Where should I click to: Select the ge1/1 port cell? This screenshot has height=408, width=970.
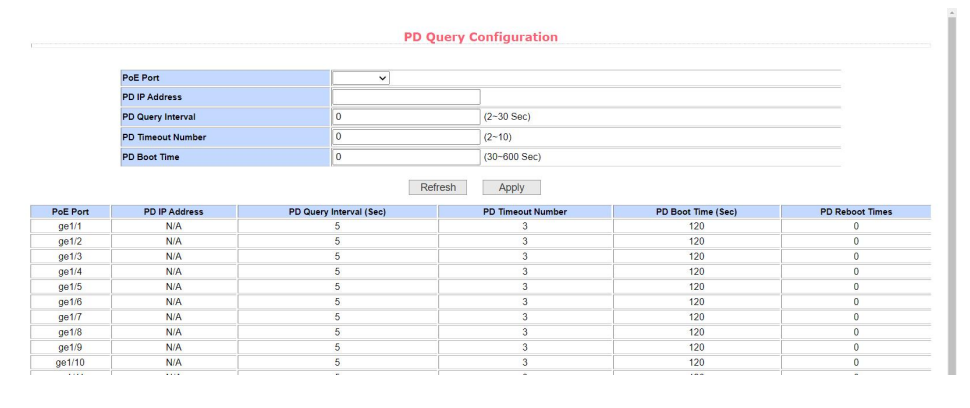71,226
